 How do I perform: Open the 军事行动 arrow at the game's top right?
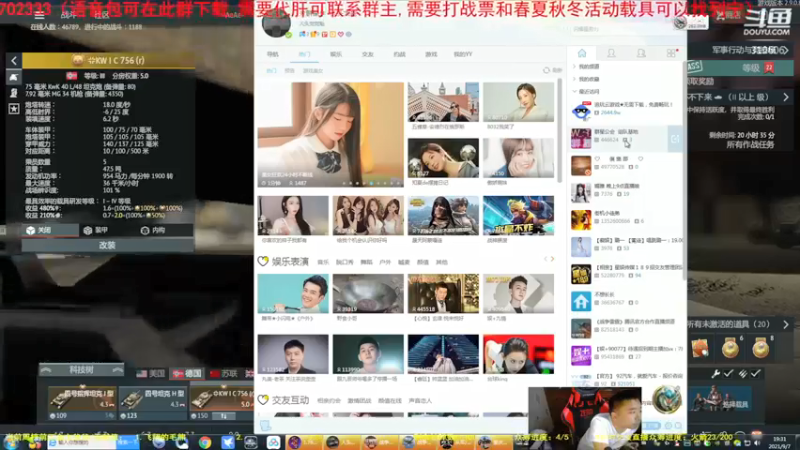(x=785, y=50)
